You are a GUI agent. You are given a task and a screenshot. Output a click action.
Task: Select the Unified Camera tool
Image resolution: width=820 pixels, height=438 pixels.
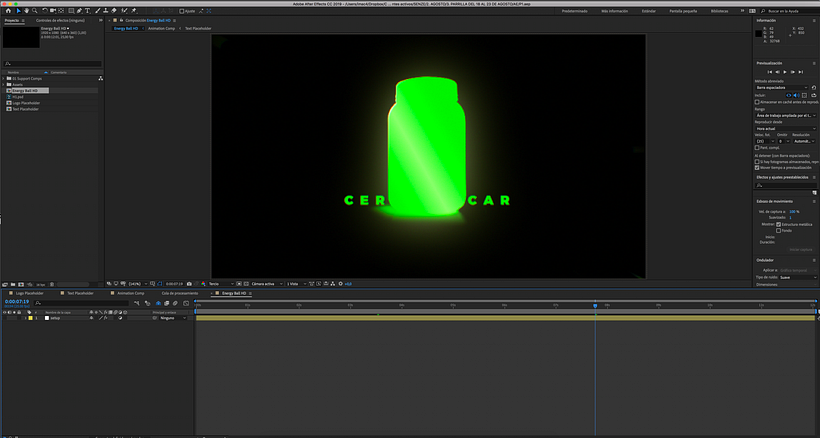(x=53, y=10)
